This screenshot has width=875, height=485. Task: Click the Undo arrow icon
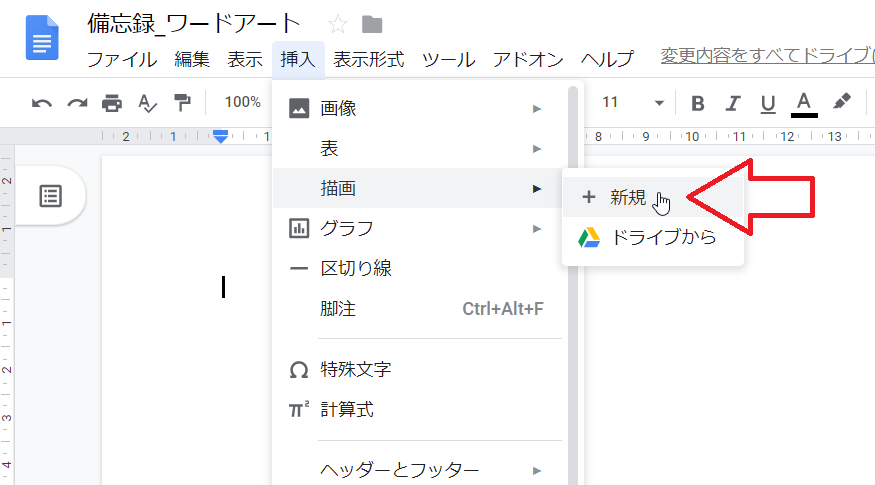(x=42, y=102)
